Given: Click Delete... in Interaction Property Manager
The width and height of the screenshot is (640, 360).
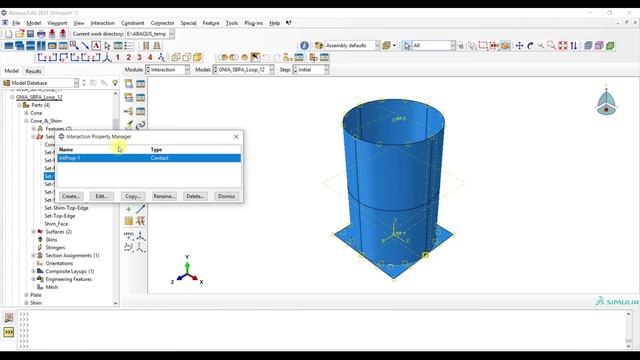Looking at the screenshot, I should coord(195,196).
